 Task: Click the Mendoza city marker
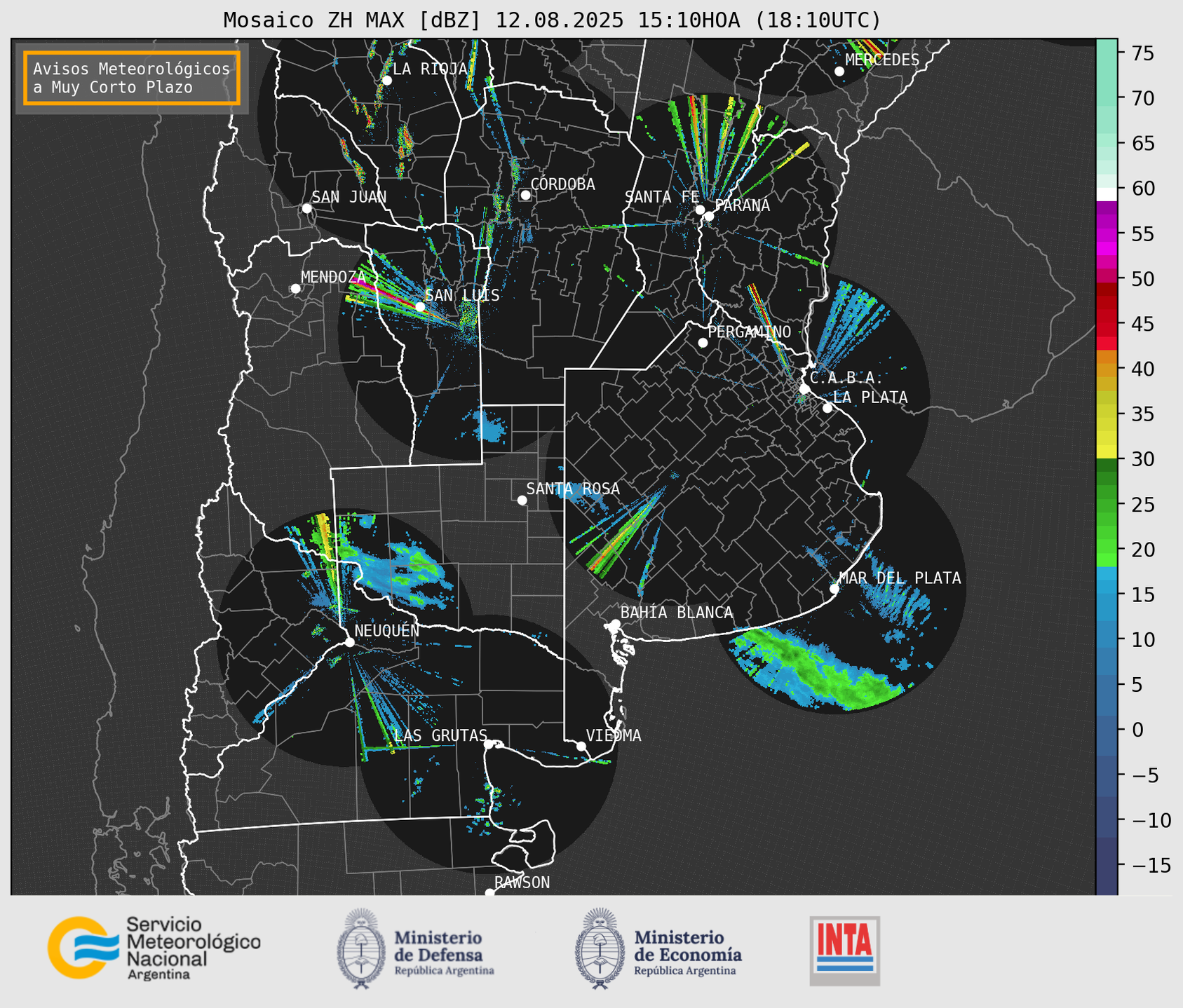click(295, 289)
